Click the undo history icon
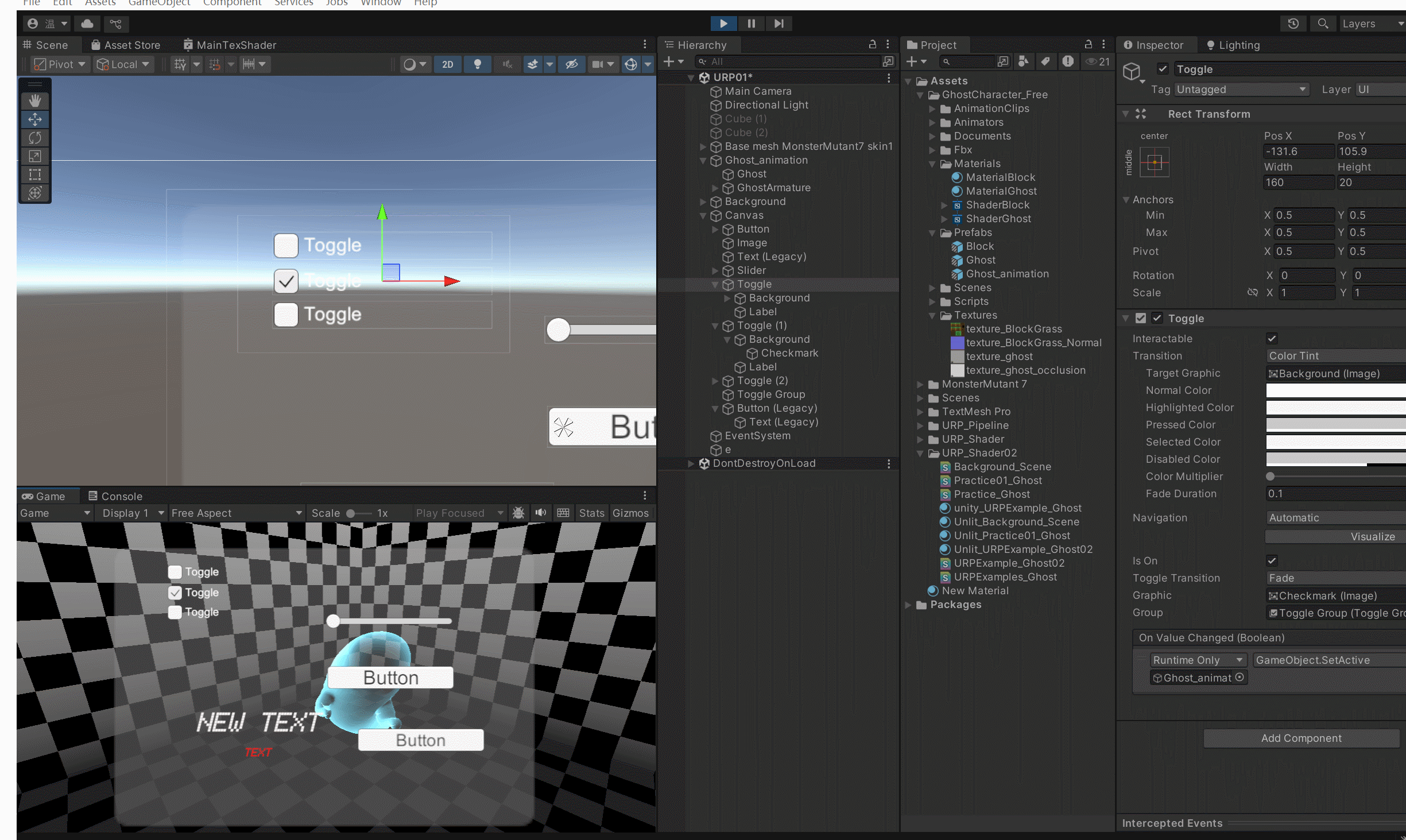Screen dimensions: 1406x840 (1293, 24)
